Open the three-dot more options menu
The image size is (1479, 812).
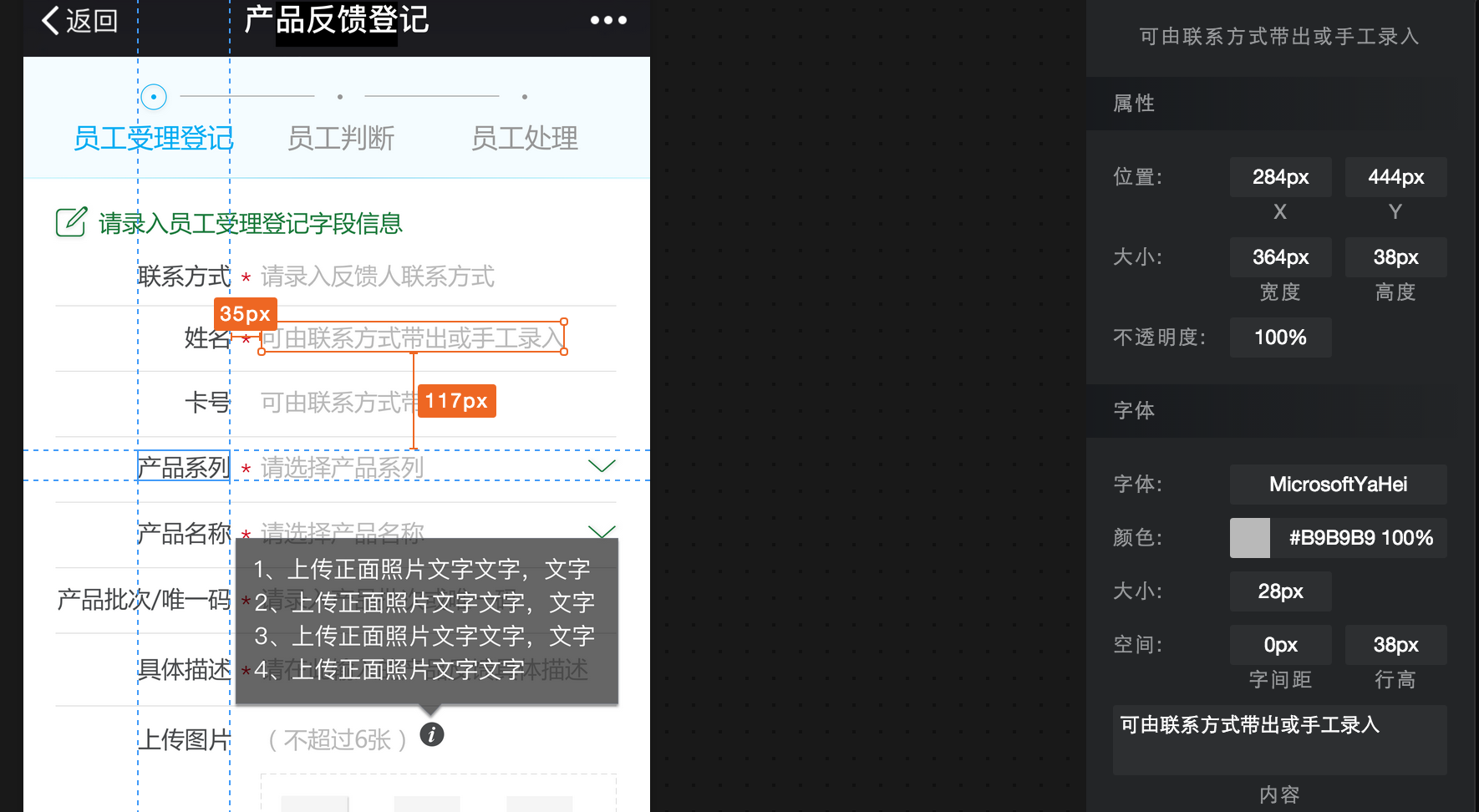[x=608, y=20]
